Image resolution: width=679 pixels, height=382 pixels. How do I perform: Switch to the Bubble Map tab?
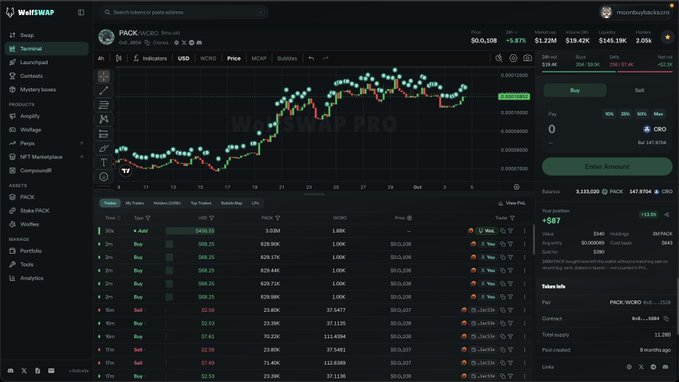pos(232,203)
